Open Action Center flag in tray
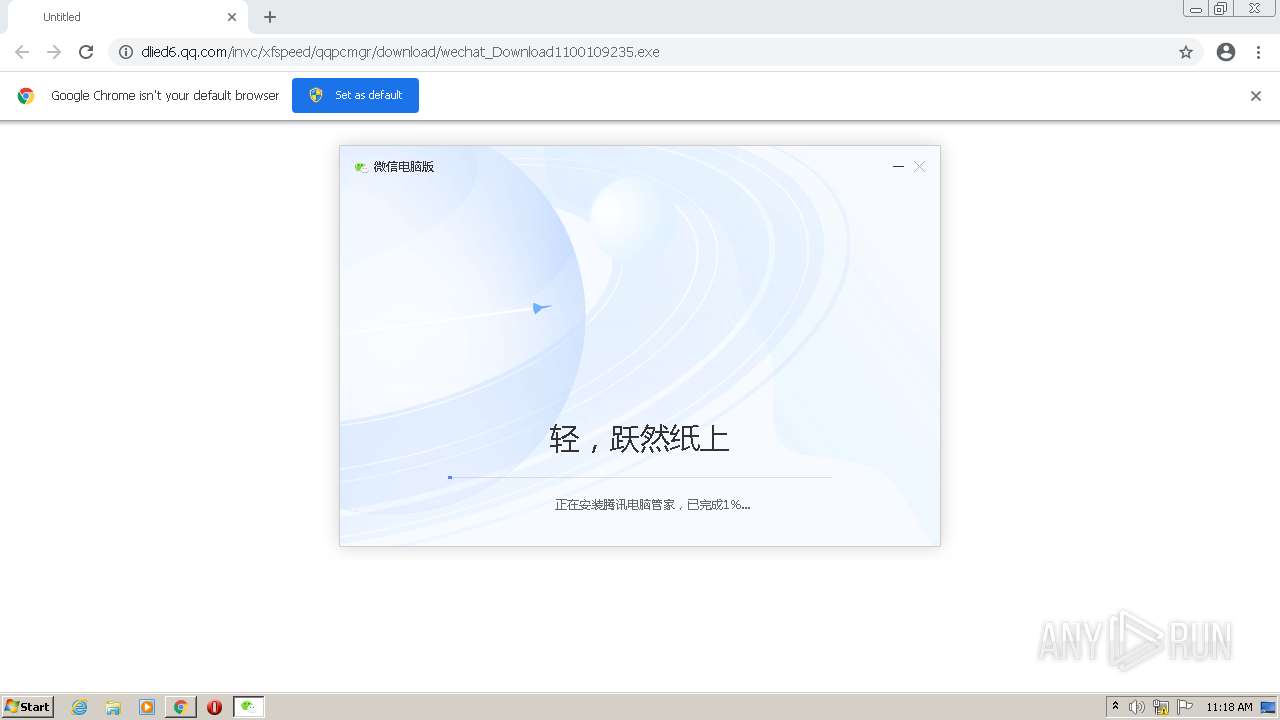The width and height of the screenshot is (1280, 720). [x=1185, y=707]
